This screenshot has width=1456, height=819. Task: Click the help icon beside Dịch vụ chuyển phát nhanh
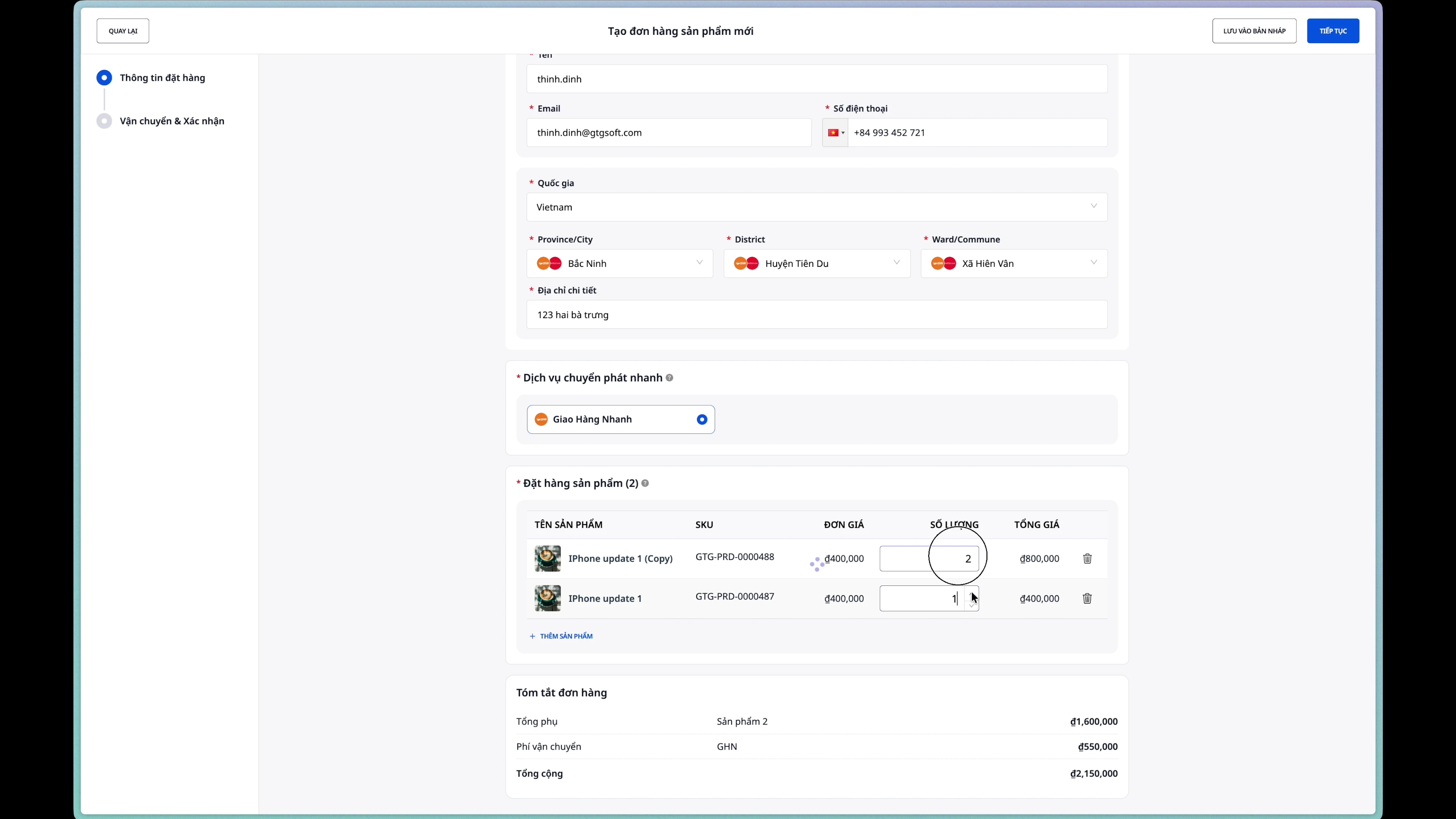(669, 378)
